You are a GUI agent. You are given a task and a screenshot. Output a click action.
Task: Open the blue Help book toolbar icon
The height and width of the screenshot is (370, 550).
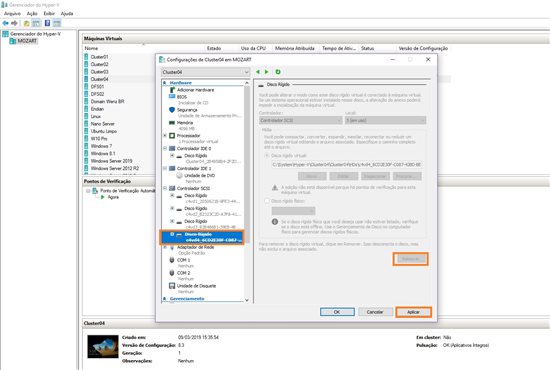(x=47, y=23)
